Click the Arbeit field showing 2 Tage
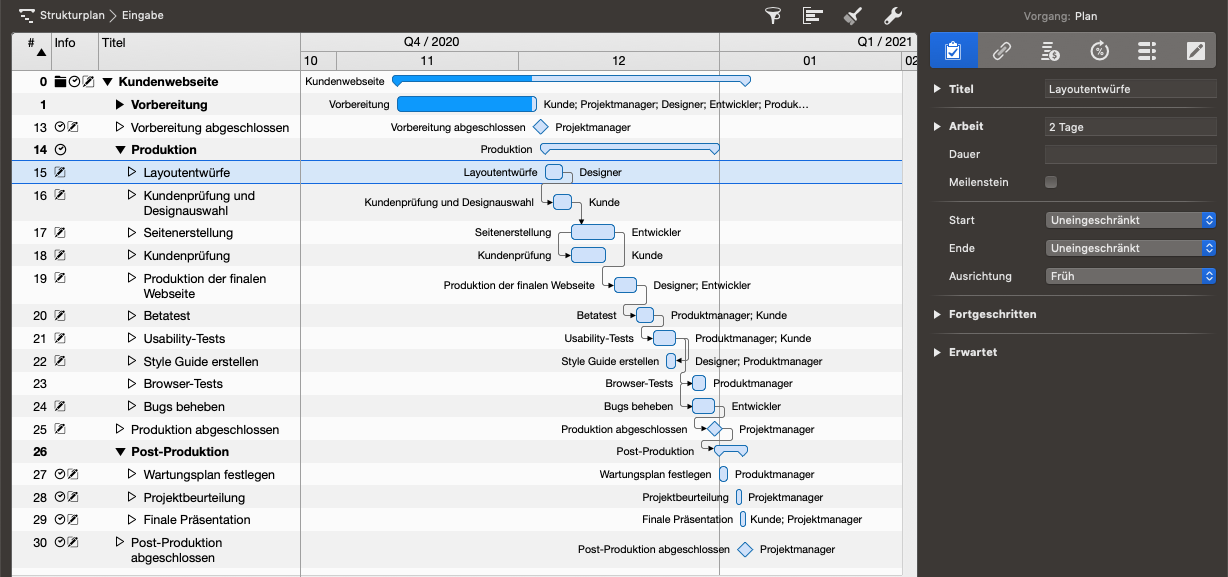This screenshot has height=577, width=1228. [x=1130, y=127]
